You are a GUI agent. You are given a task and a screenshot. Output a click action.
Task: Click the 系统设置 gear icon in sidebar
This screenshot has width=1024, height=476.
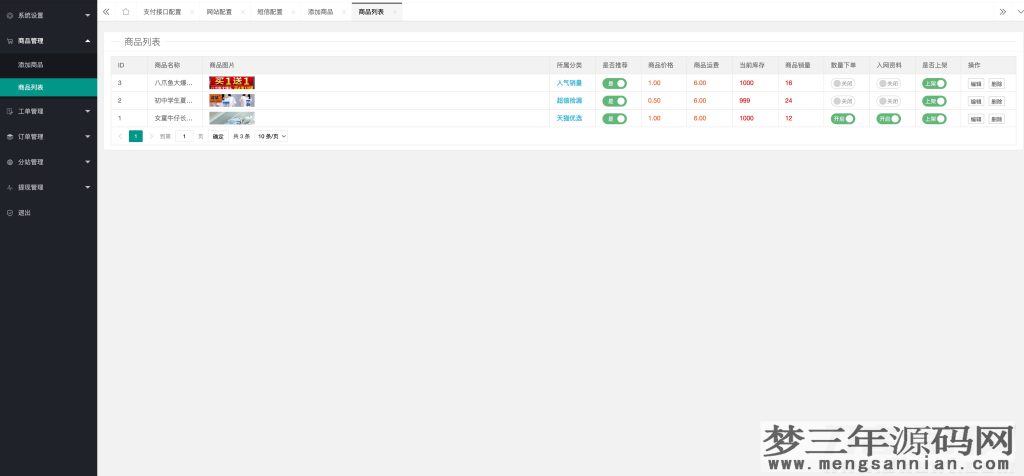10,16
